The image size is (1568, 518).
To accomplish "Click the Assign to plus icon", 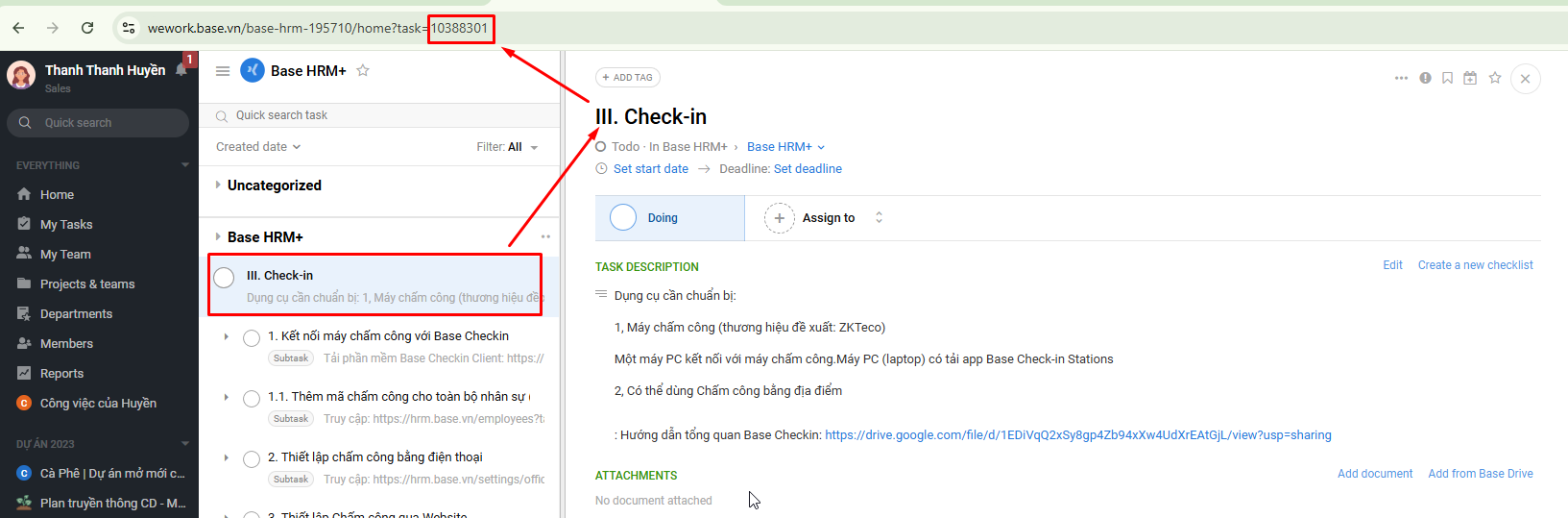I will [x=780, y=218].
